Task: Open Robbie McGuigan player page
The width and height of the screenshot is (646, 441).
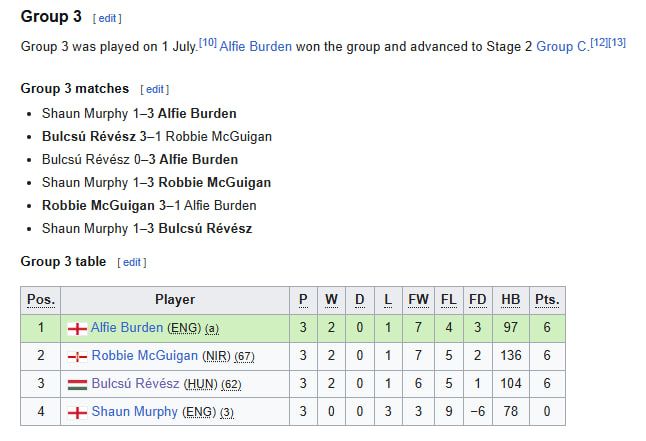Action: click(145, 356)
